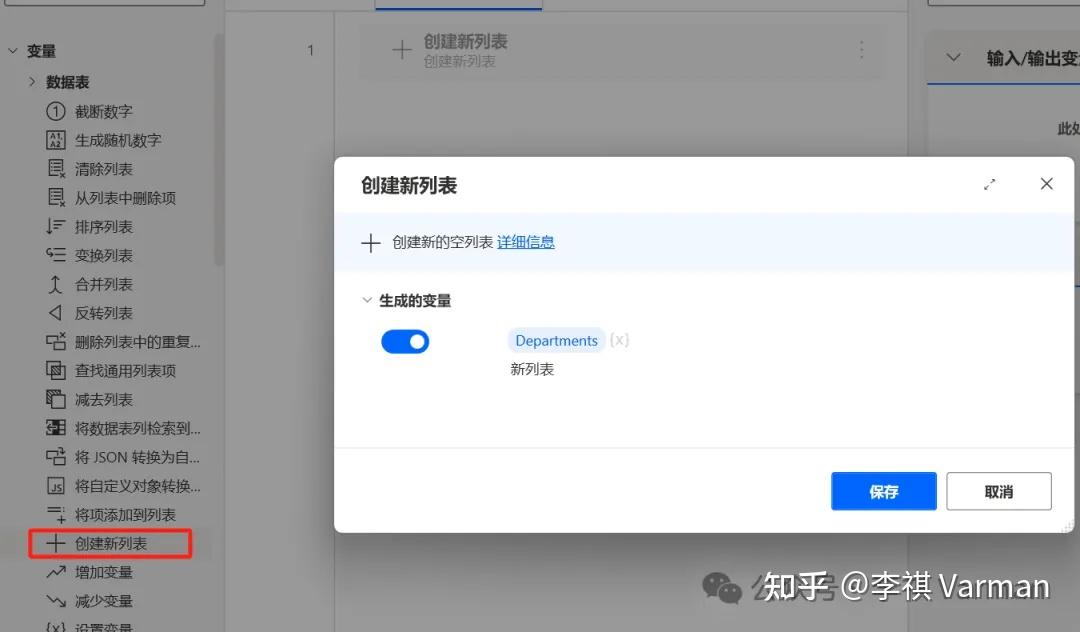The width and height of the screenshot is (1080, 632).
Task: Toggle the Departments variable switch off
Action: 404,341
